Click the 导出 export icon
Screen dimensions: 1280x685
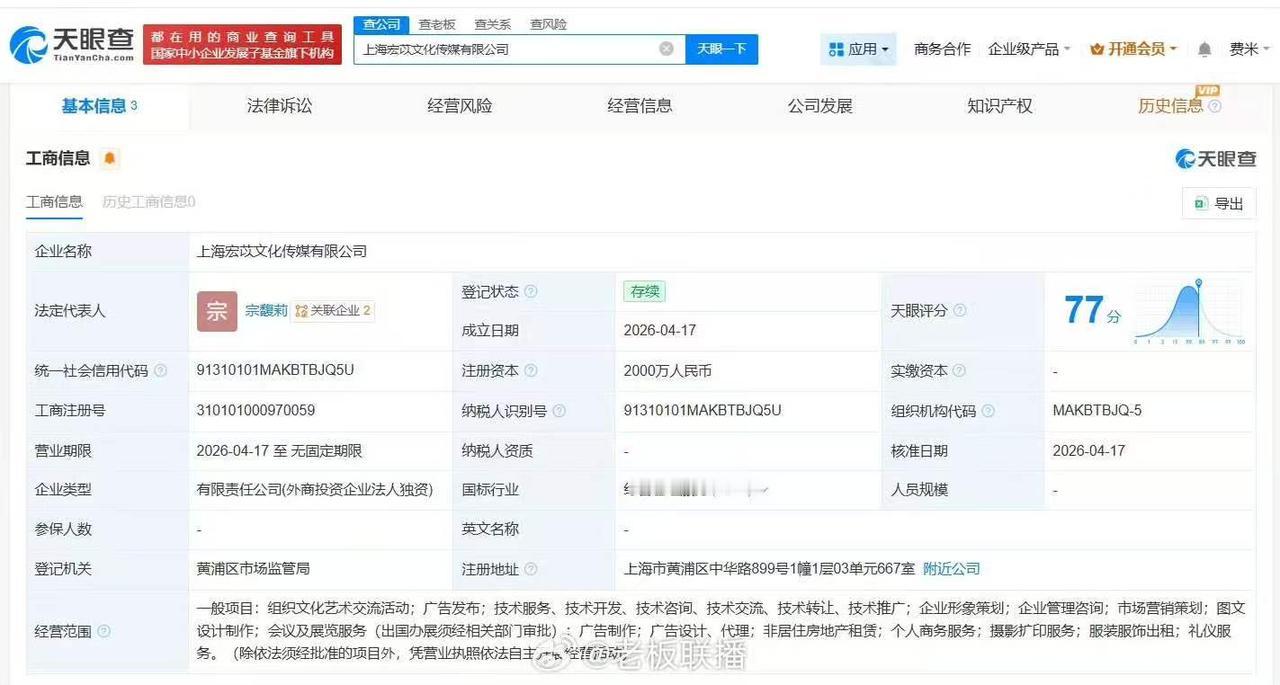click(1201, 203)
